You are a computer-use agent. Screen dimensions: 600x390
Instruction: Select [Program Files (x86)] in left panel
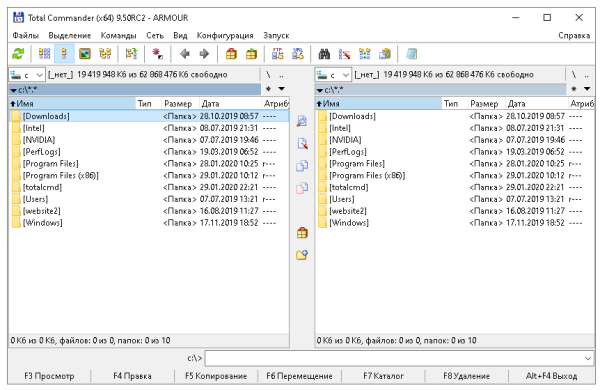(x=149, y=175)
